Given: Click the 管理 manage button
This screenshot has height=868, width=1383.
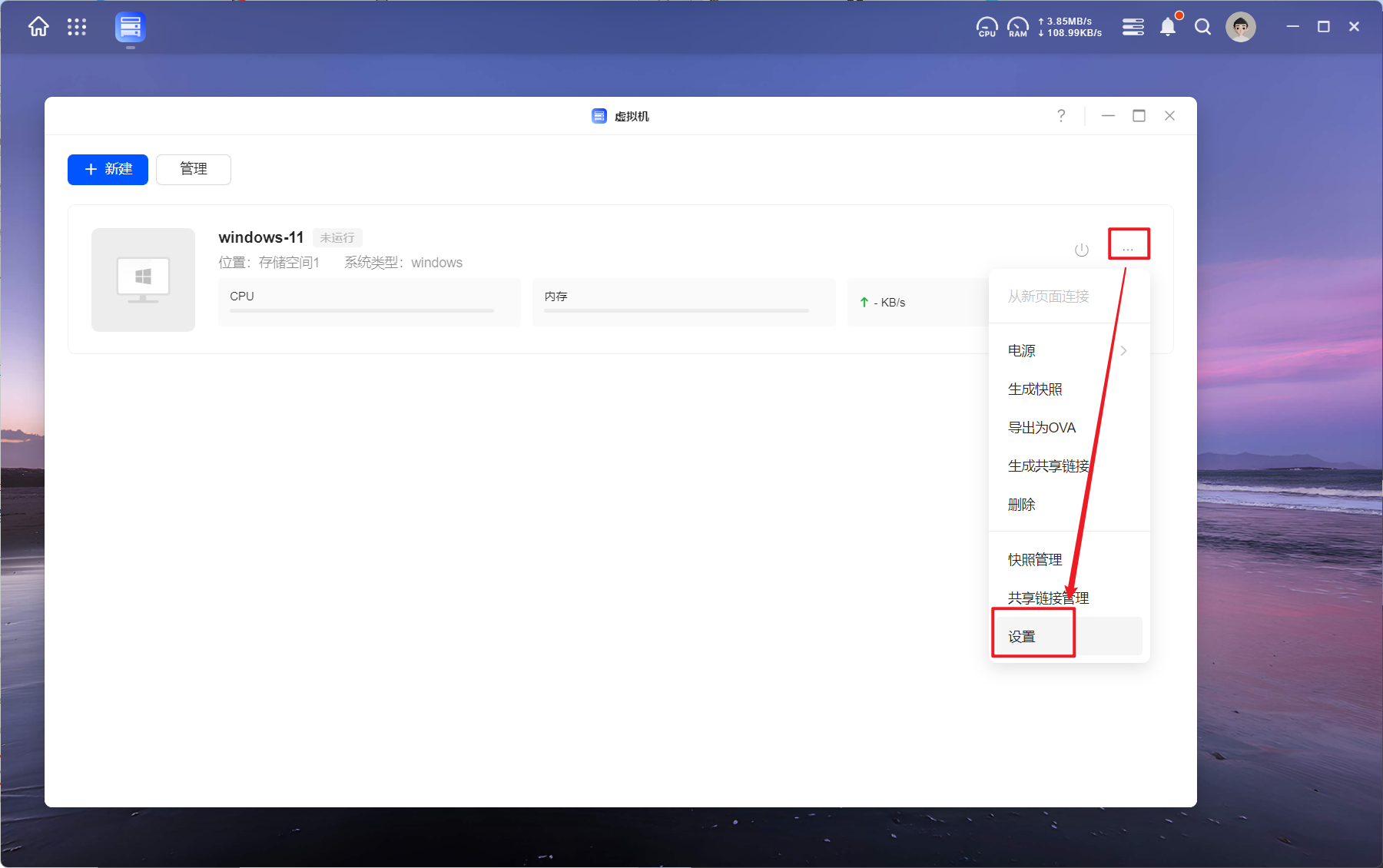Looking at the screenshot, I should click(194, 170).
